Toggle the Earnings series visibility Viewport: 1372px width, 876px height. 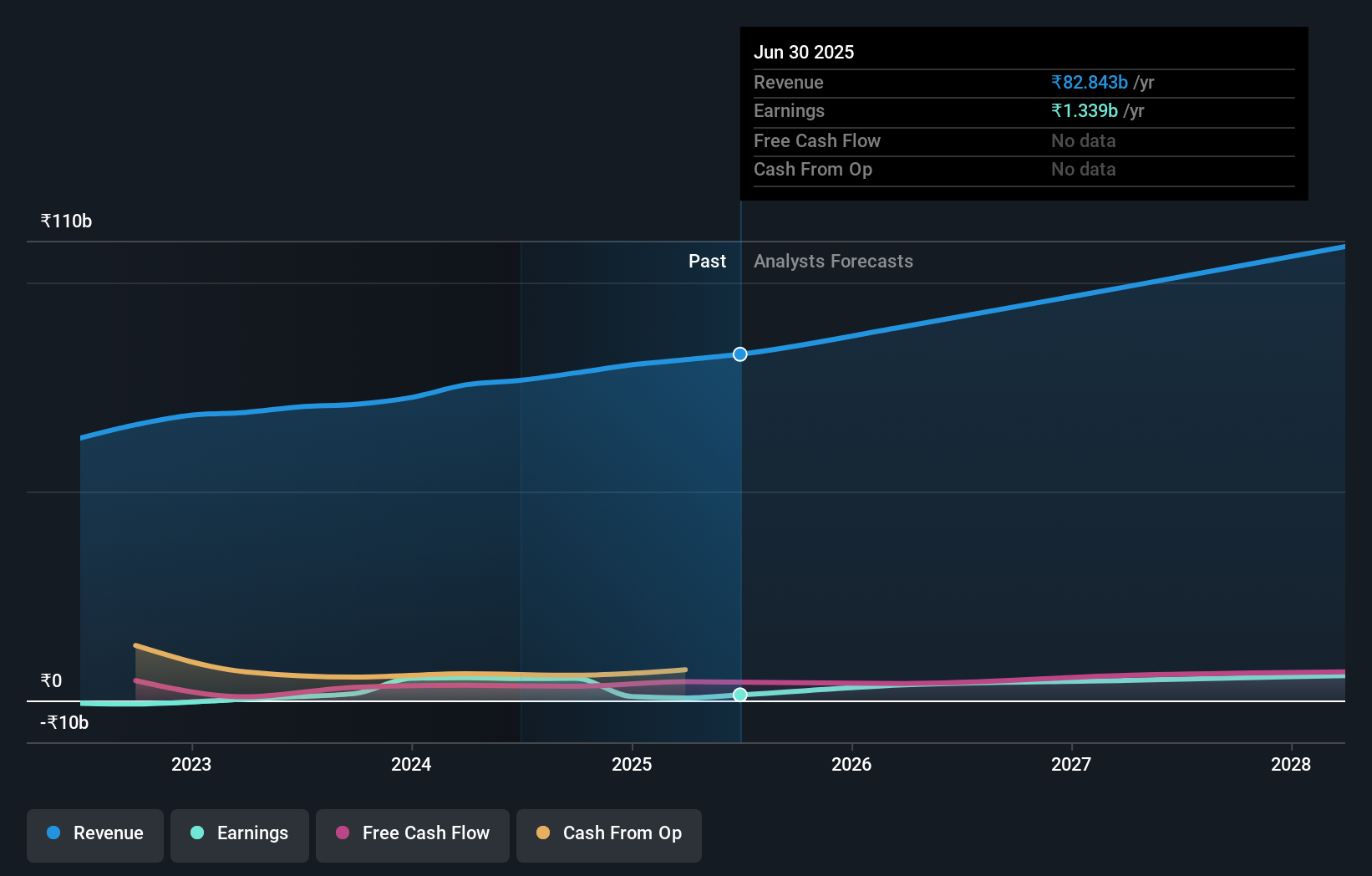(240, 834)
